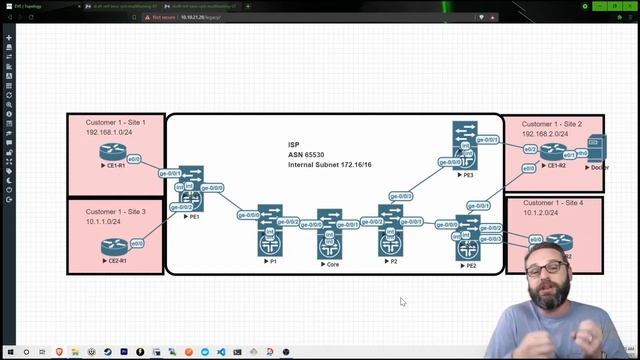Open Startup-configs in EVE sidebar
The width and height of the screenshot is (640, 360).
click(x=9, y=67)
